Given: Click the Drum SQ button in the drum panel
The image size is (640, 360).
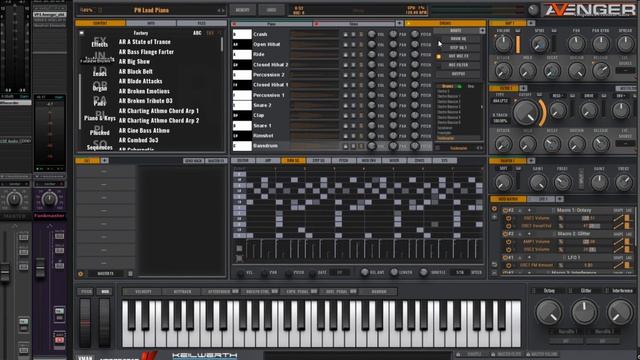Looking at the screenshot, I should [458, 39].
